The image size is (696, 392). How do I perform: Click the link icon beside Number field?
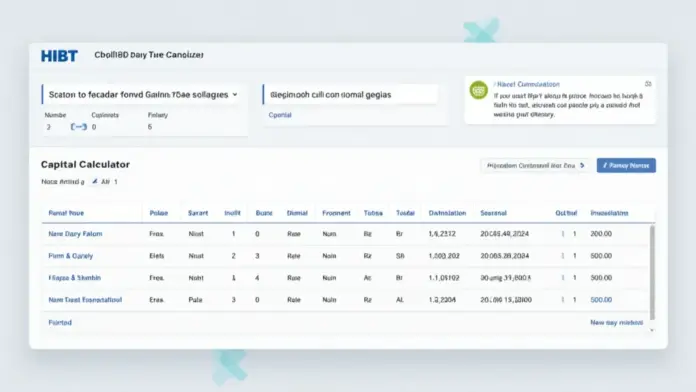[79, 127]
